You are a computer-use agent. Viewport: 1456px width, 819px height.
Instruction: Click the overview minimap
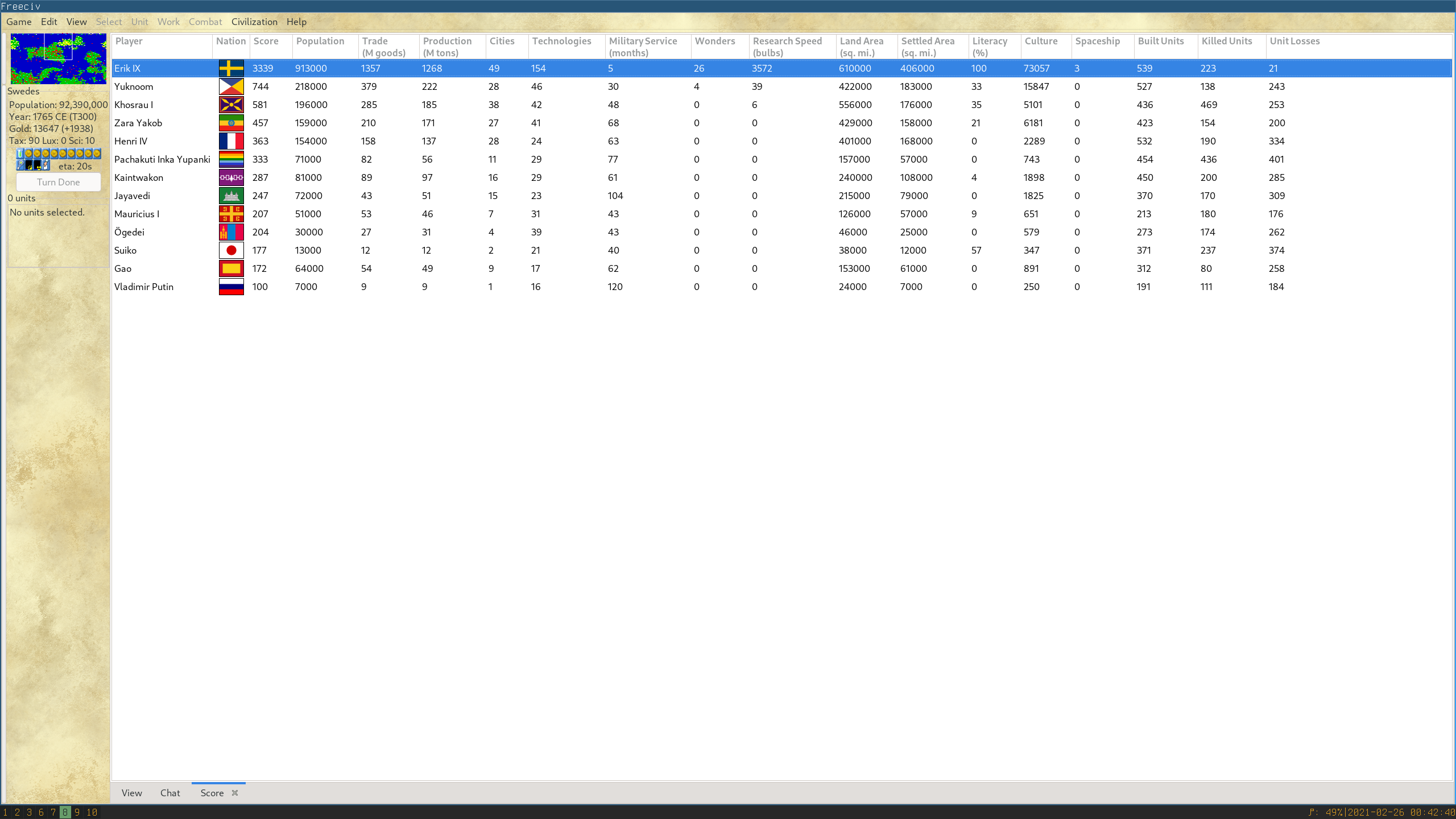(x=58, y=59)
